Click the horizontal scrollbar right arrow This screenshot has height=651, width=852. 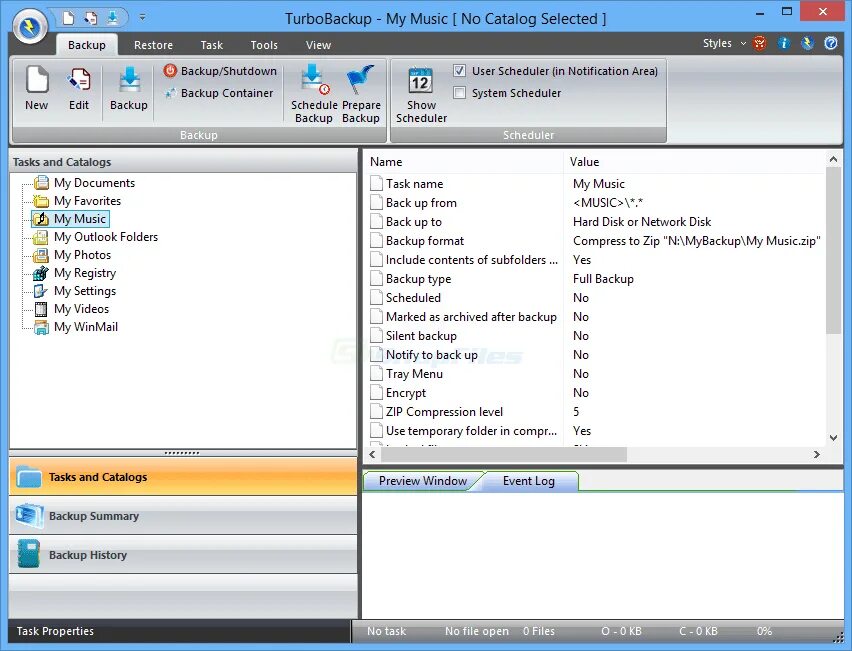click(x=817, y=454)
